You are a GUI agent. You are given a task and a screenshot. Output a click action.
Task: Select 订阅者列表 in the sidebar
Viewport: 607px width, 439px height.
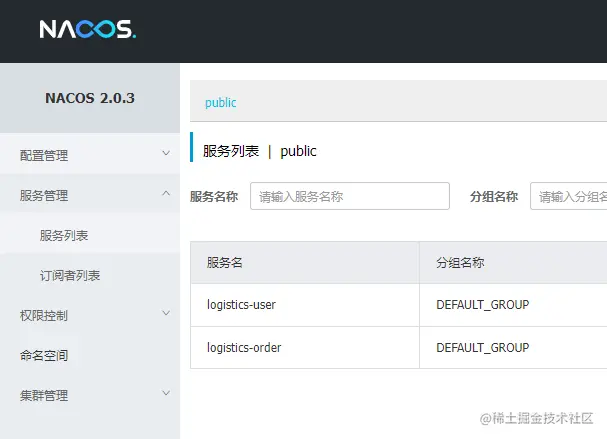point(90,275)
